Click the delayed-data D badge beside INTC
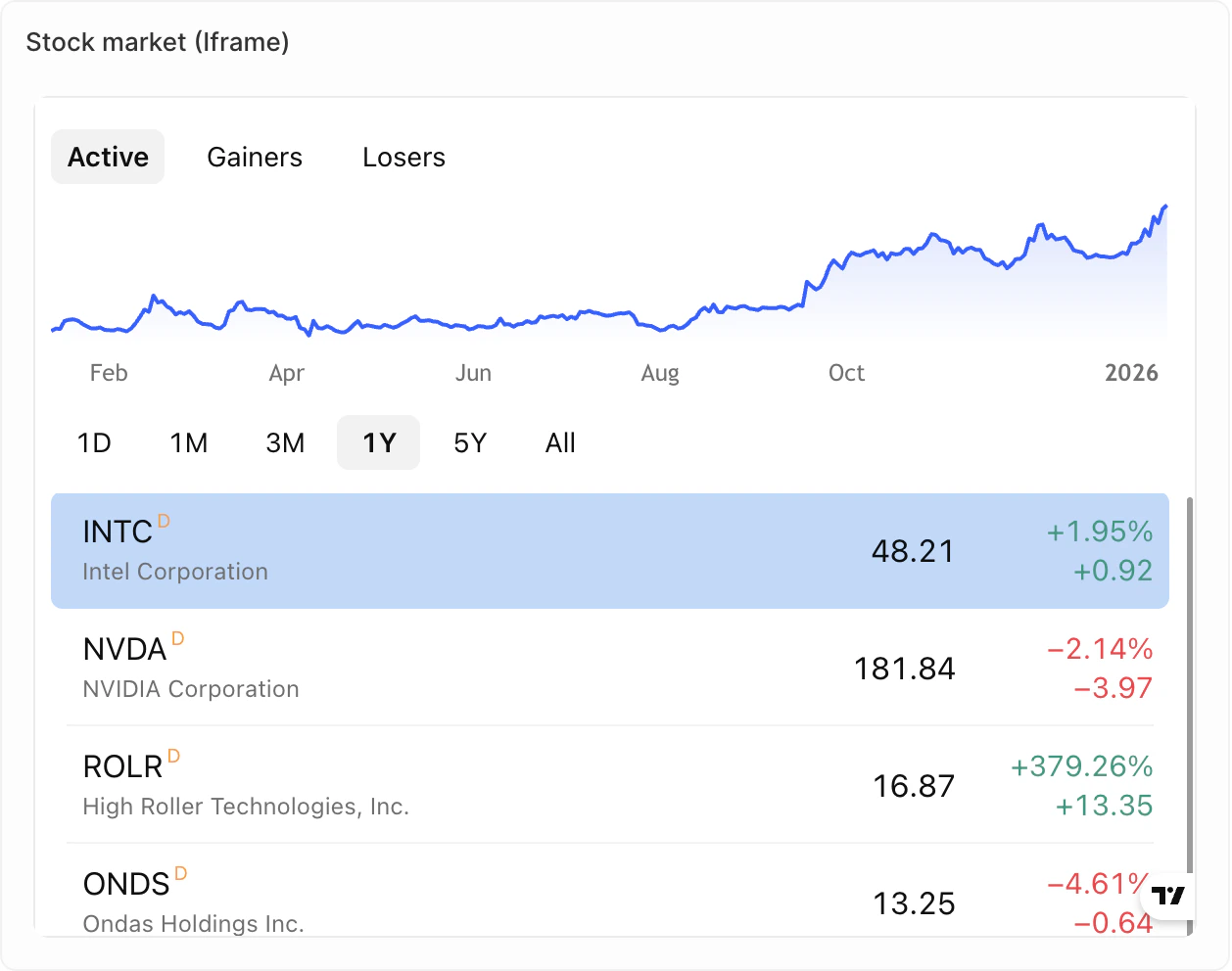1232x971 pixels. tap(164, 522)
